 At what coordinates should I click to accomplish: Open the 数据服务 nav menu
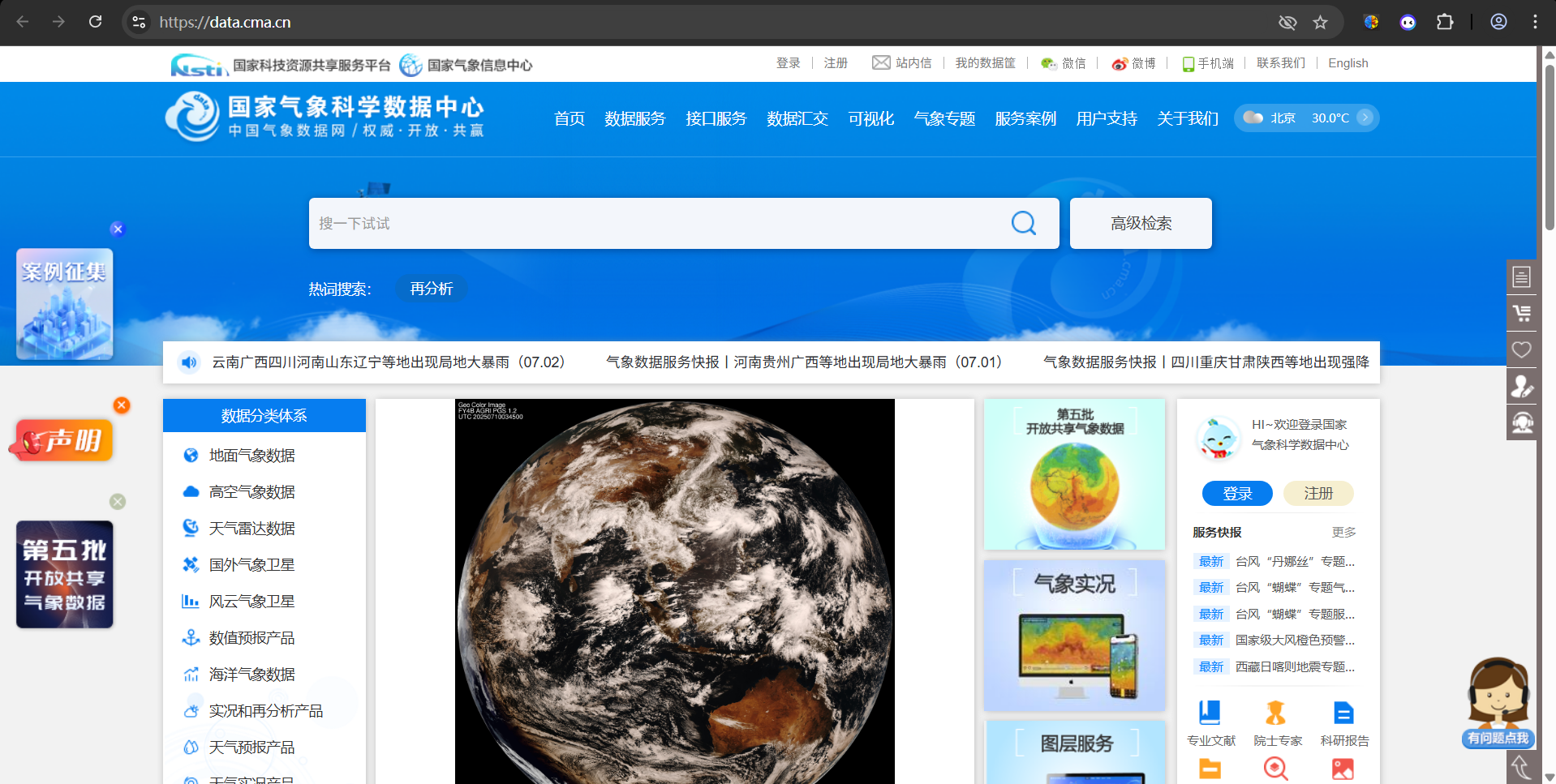click(634, 118)
